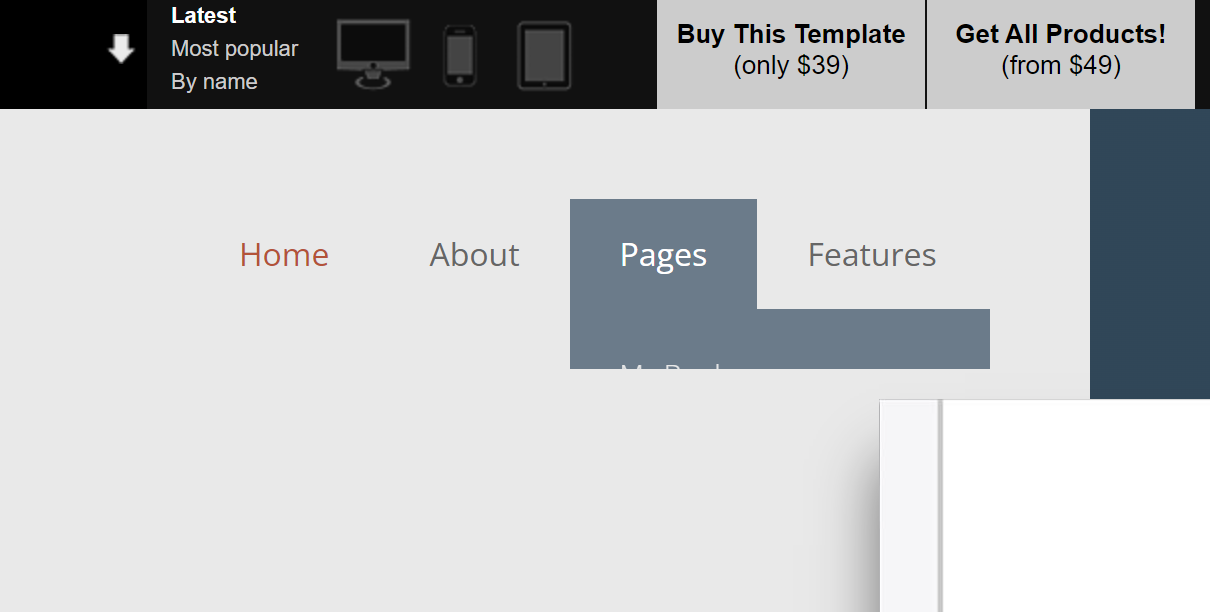
Task: Sort templates By name
Action: [214, 82]
